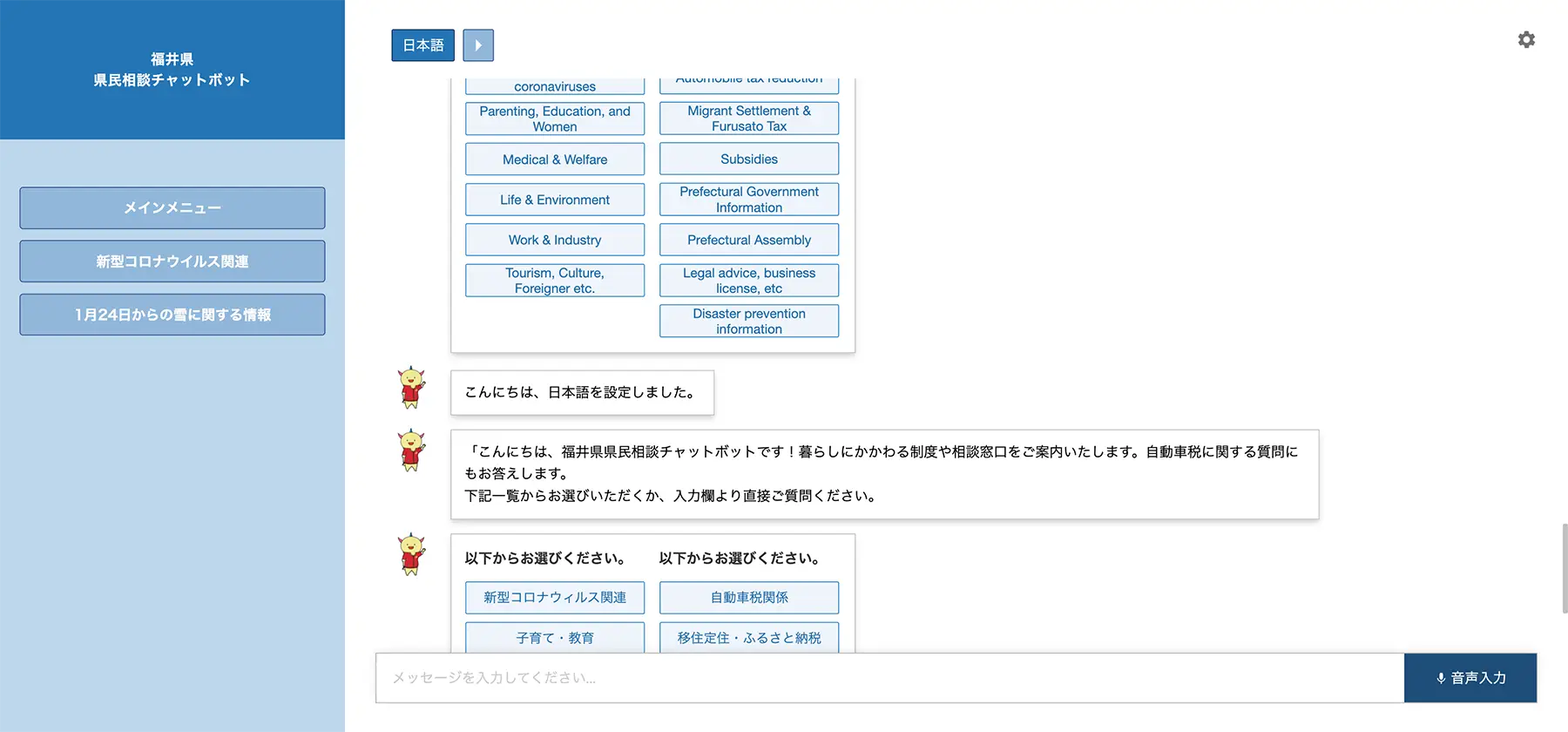The image size is (1568, 732).
Task: Select the Subsidies option
Action: [749, 159]
